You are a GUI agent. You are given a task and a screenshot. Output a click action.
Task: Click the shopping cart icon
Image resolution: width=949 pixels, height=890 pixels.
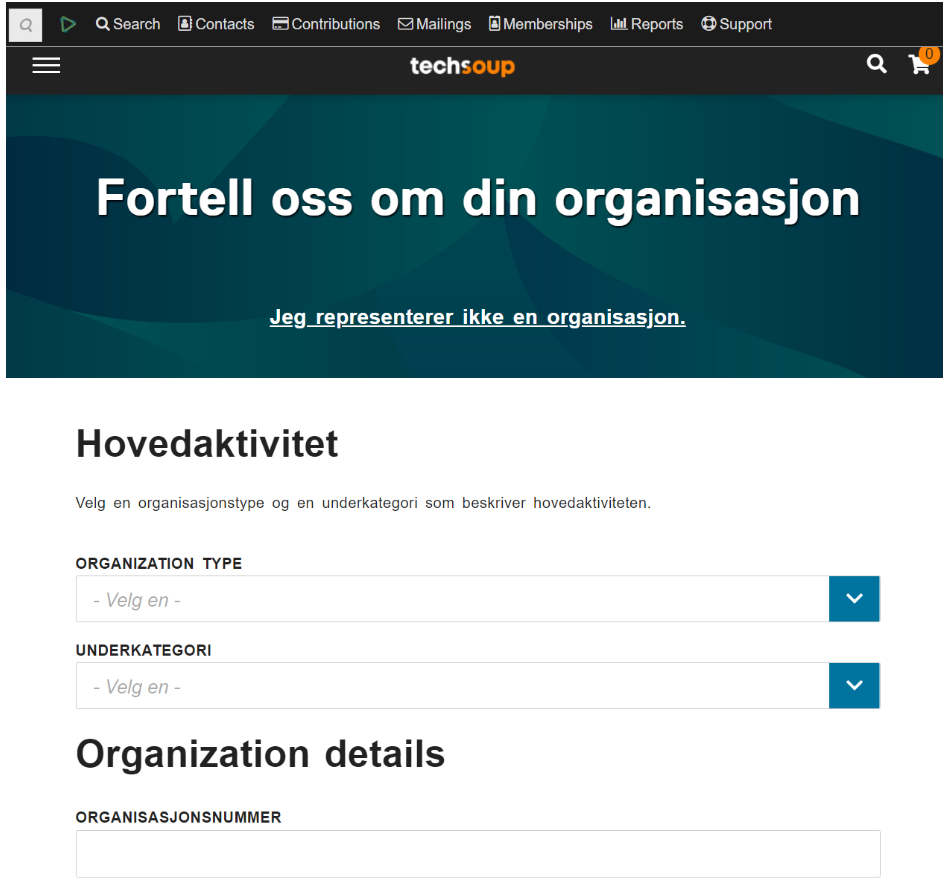pyautogui.click(x=919, y=65)
